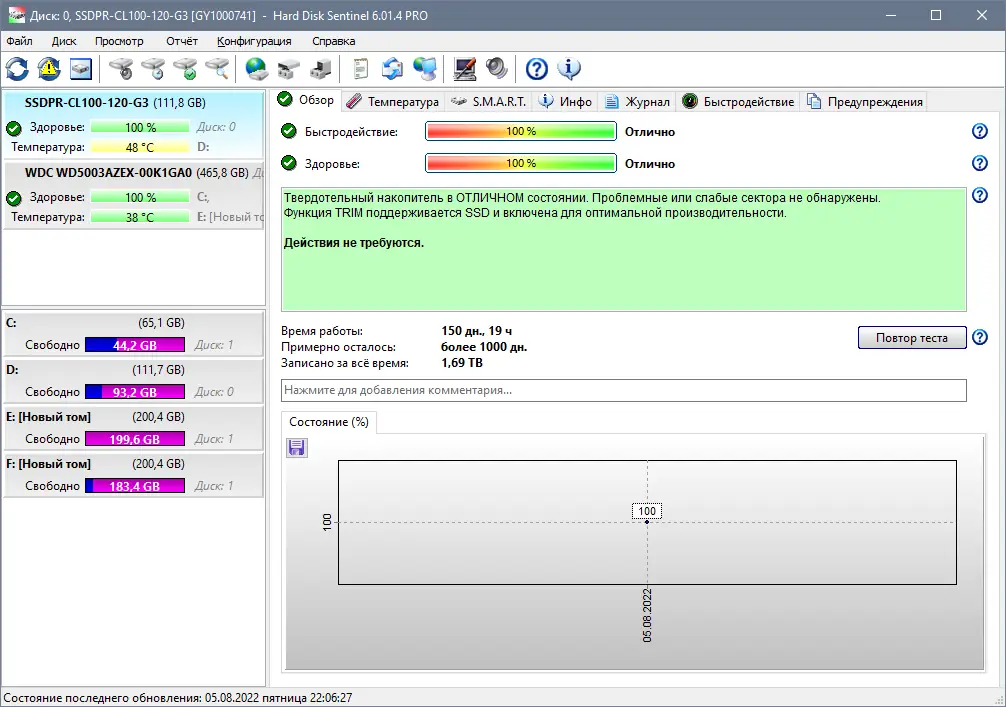Click the save chart floppy disk icon

296,447
